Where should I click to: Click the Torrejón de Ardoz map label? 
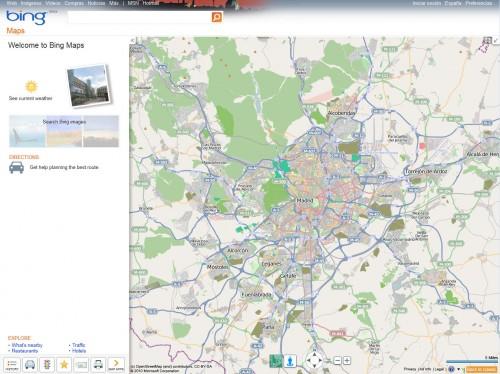click(x=426, y=171)
